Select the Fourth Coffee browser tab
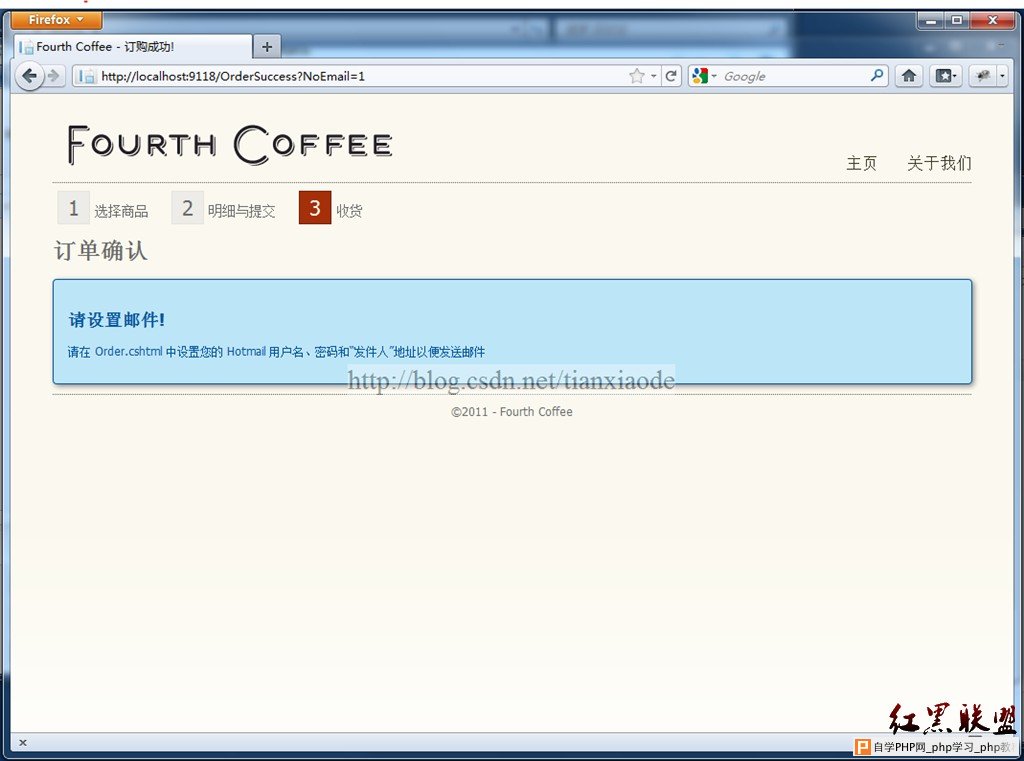The height and width of the screenshot is (761, 1024). (x=133, y=47)
